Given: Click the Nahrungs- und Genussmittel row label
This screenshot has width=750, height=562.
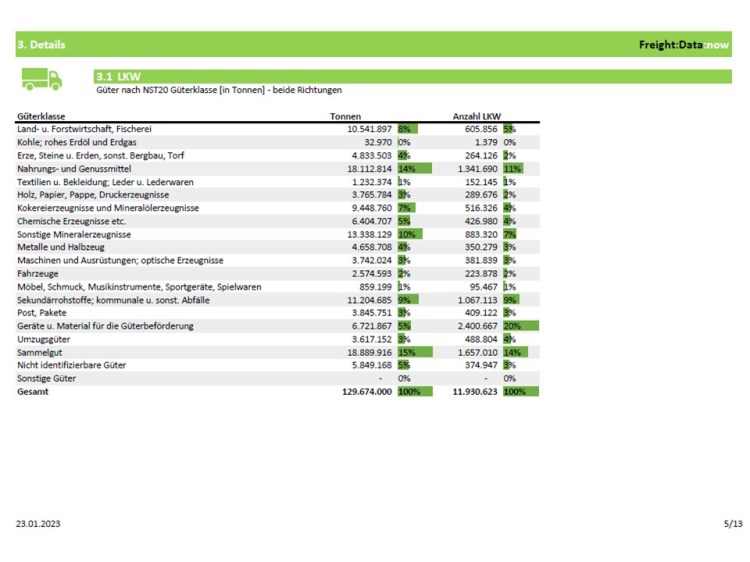Looking at the screenshot, I should (x=71, y=169).
